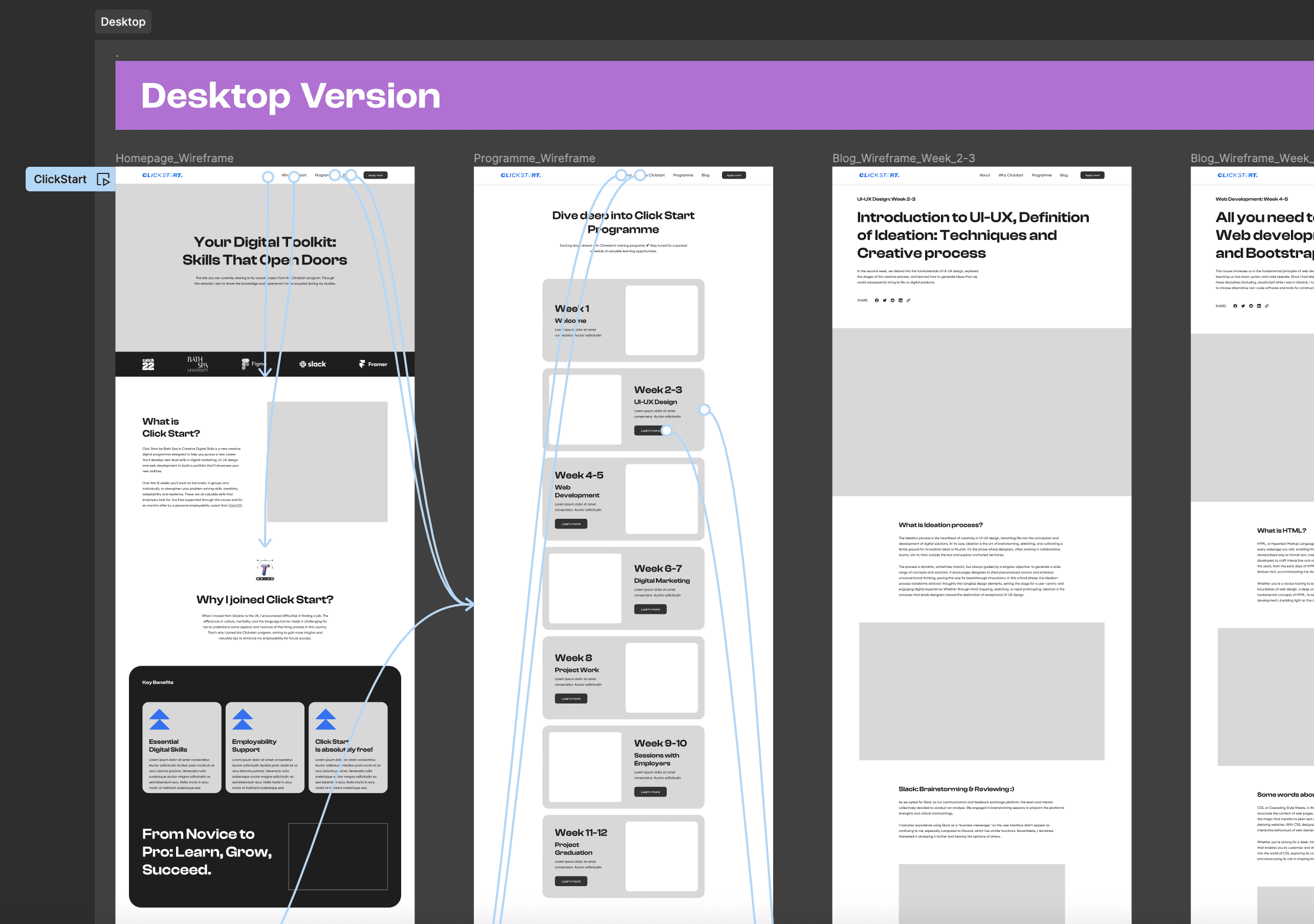Image resolution: width=1314 pixels, height=924 pixels.
Task: Click the ClickStart logo in the Programme wireframe
Action: click(521, 175)
